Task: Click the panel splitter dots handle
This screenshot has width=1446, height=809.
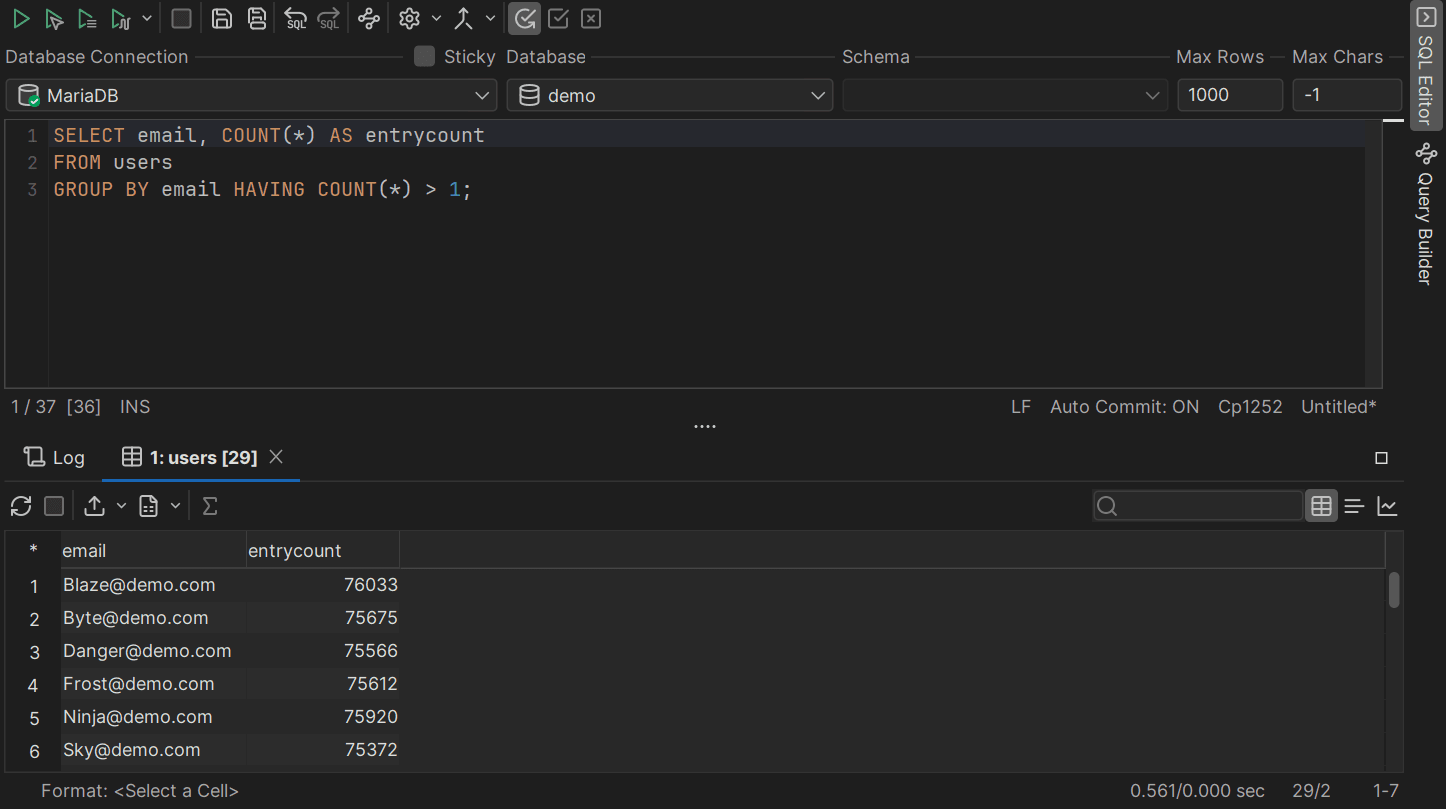Action: coord(705,427)
